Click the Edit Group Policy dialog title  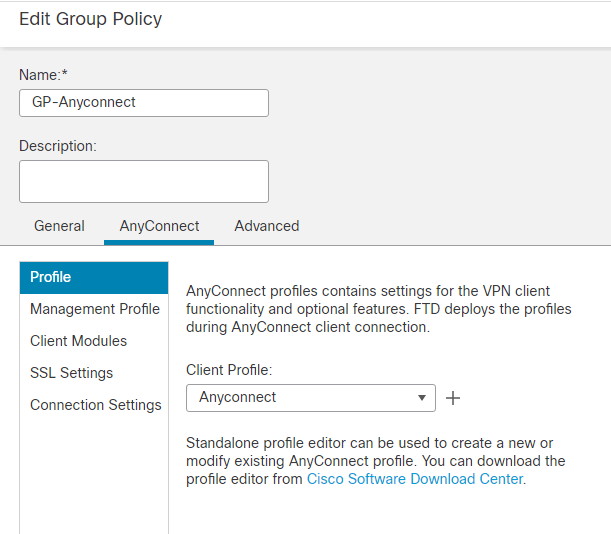[x=91, y=19]
